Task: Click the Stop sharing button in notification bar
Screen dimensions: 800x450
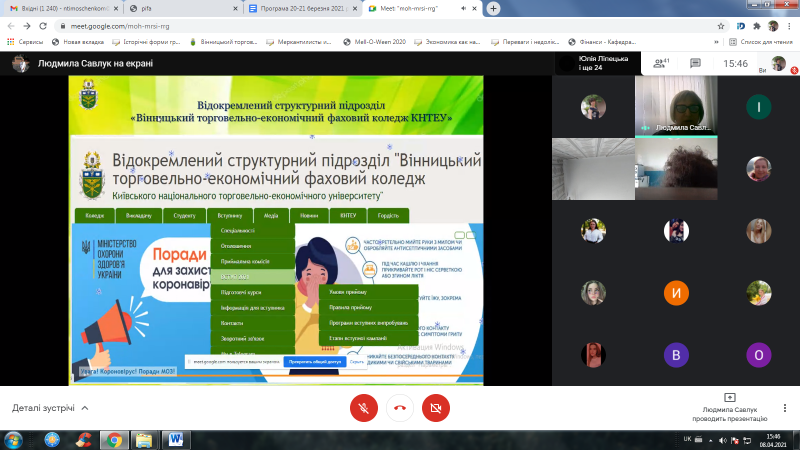Action: tap(315, 362)
